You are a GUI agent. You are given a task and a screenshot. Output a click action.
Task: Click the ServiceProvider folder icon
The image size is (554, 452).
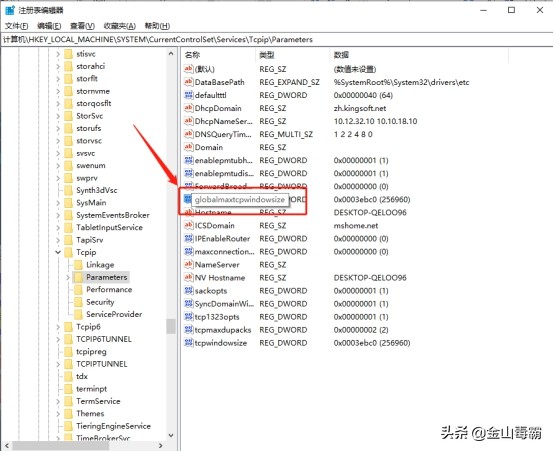point(78,315)
